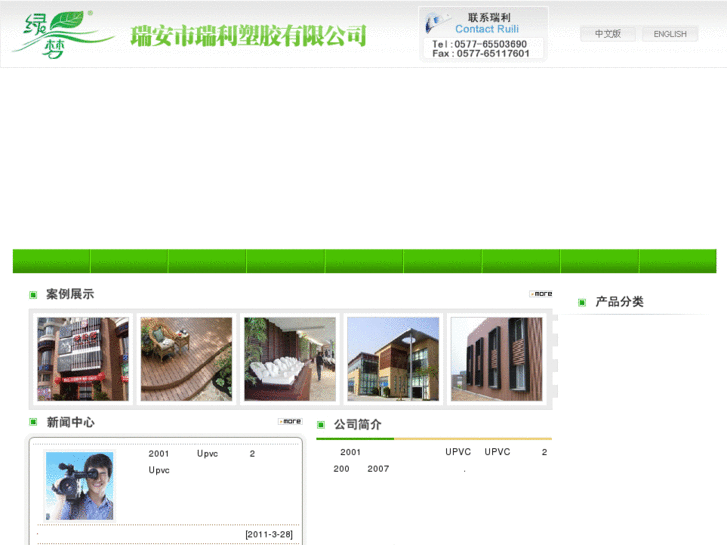727x545 pixels.
Task: Click the satellite dish icon in contact box
Action: click(436, 22)
